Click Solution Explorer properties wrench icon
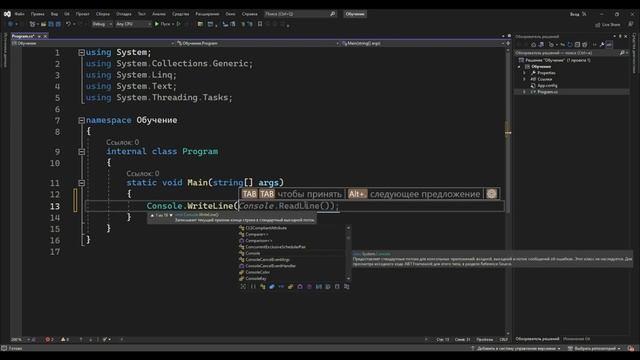The image size is (640, 360). 602,44
